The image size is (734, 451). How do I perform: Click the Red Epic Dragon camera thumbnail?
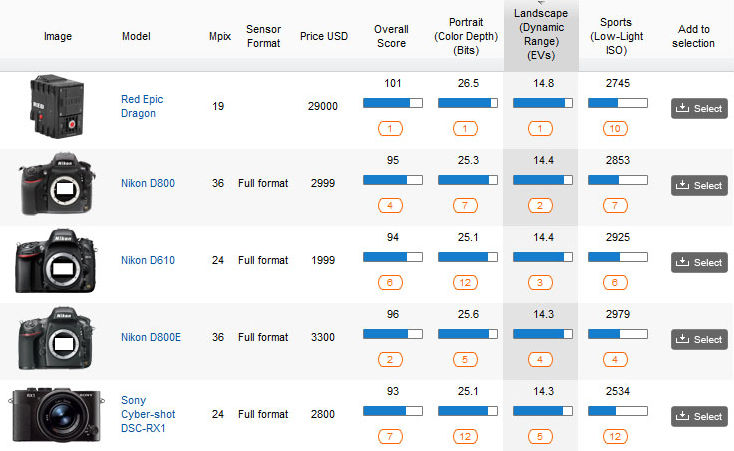(x=57, y=109)
